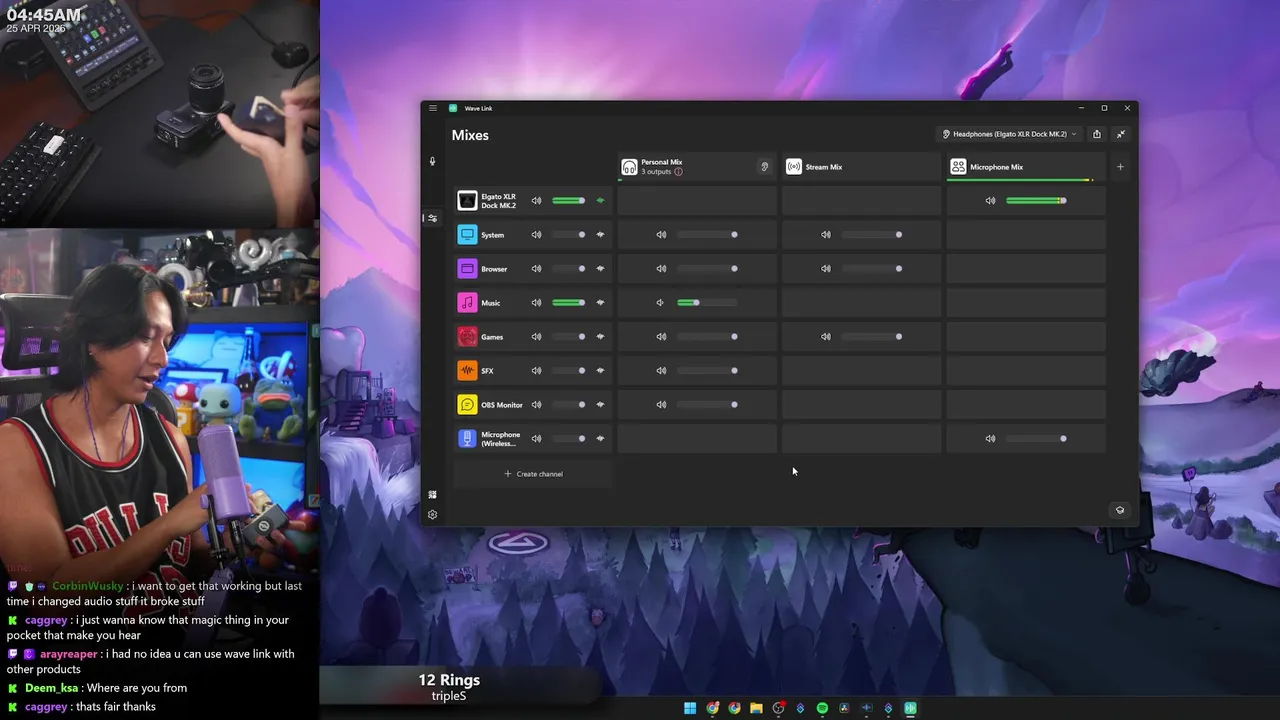The image size is (1280, 720).
Task: Click the Elgato XLR Dock master volume slider
Action: [568, 201]
